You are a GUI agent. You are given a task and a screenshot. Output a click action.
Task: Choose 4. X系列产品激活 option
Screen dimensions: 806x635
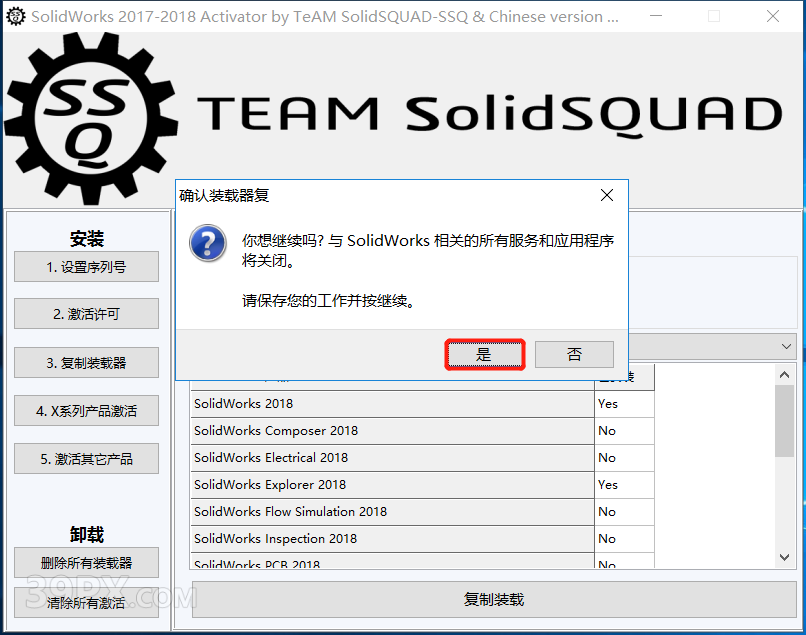[x=86, y=411]
